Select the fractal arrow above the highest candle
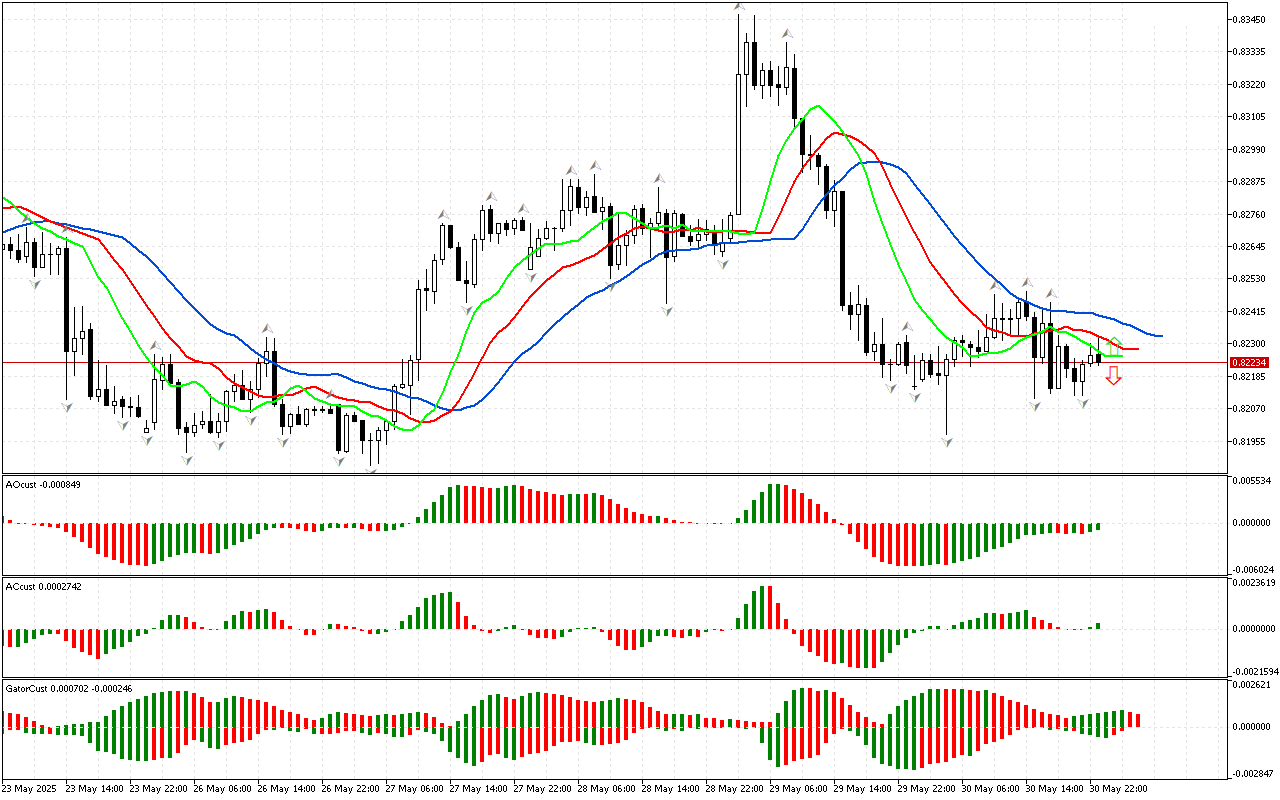 tap(739, 8)
